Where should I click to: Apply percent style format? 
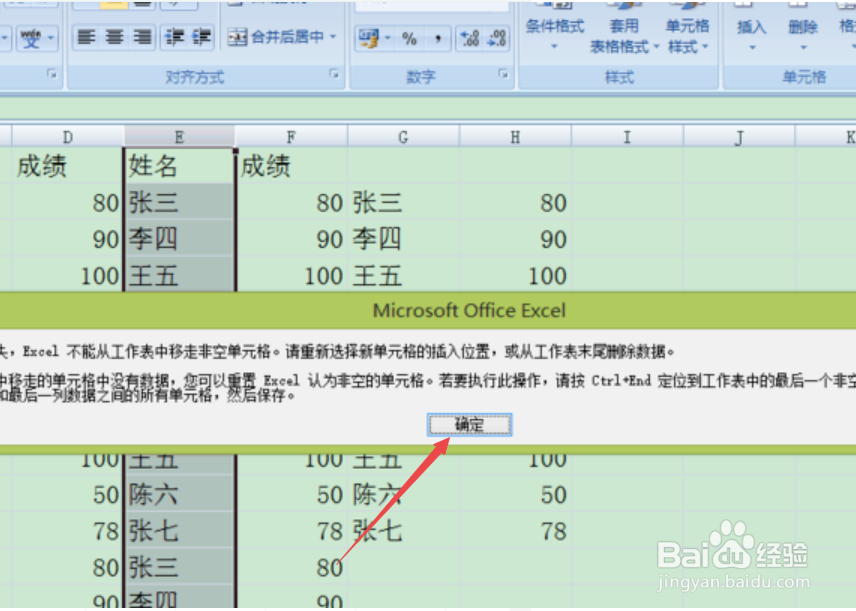(409, 38)
